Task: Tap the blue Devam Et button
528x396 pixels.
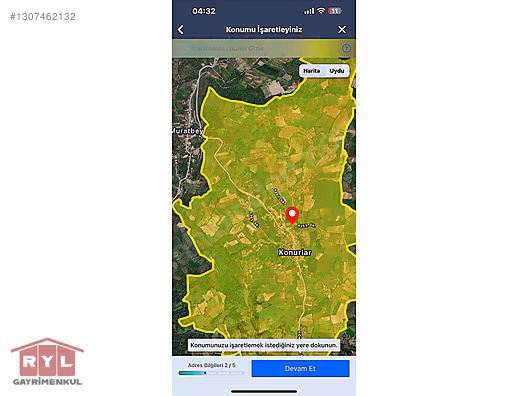Action: pos(300,368)
